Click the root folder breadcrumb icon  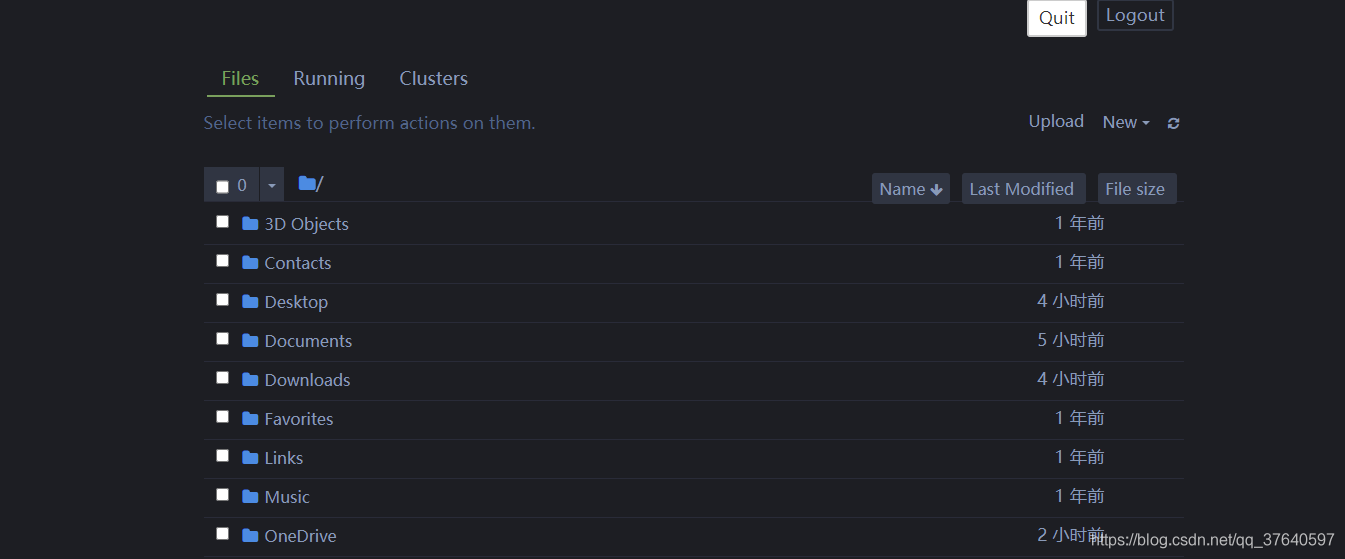coord(307,183)
